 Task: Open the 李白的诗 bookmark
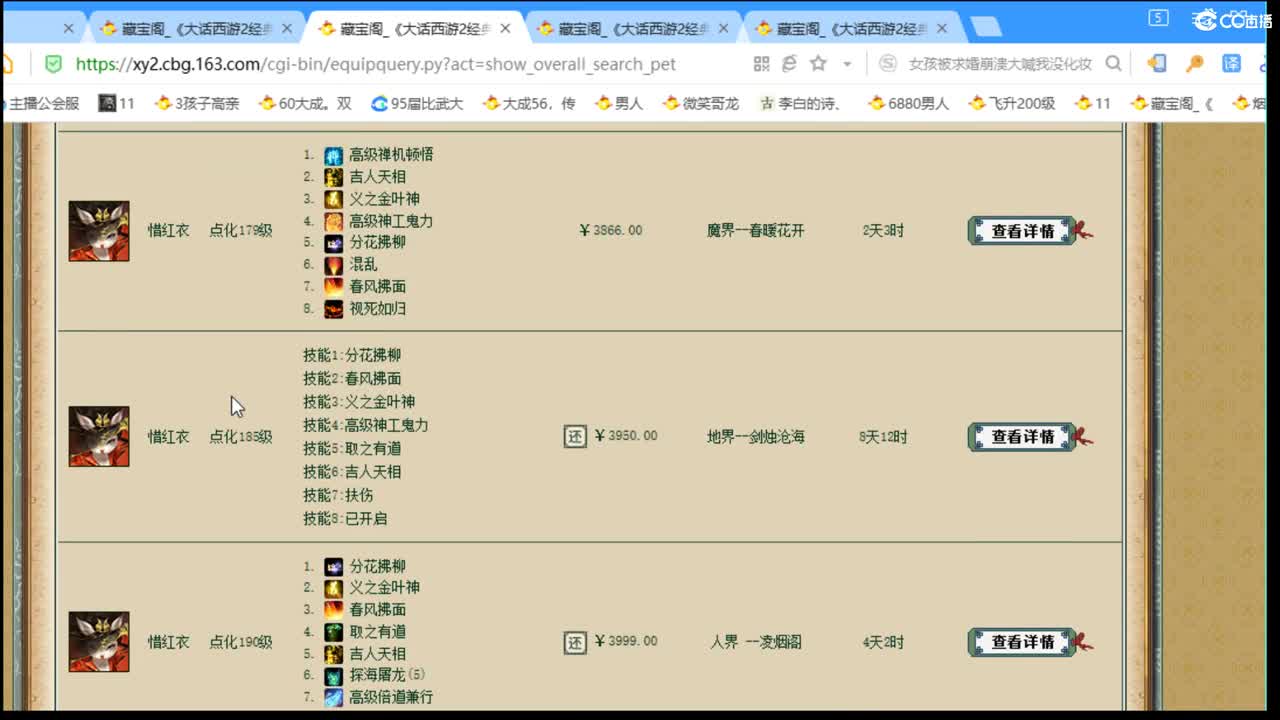coord(800,103)
